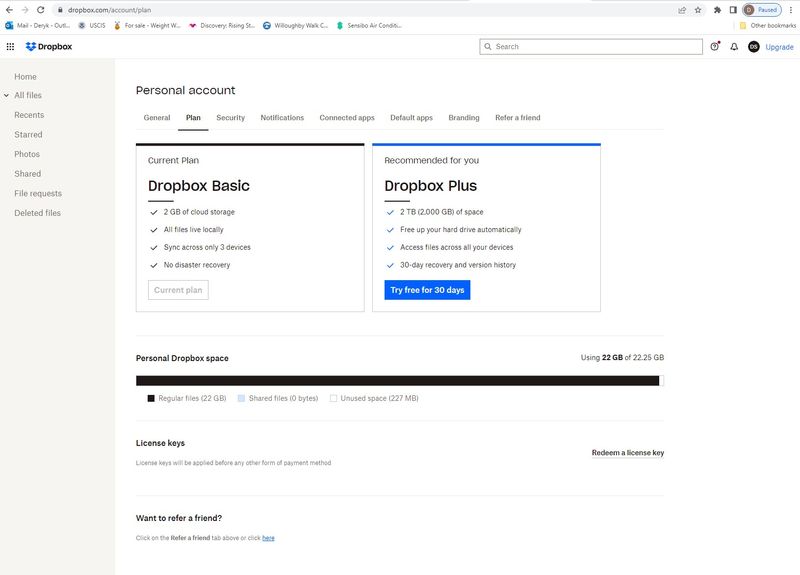The image size is (800, 575).
Task: Open Recents in the sidebar
Action: click(x=29, y=115)
